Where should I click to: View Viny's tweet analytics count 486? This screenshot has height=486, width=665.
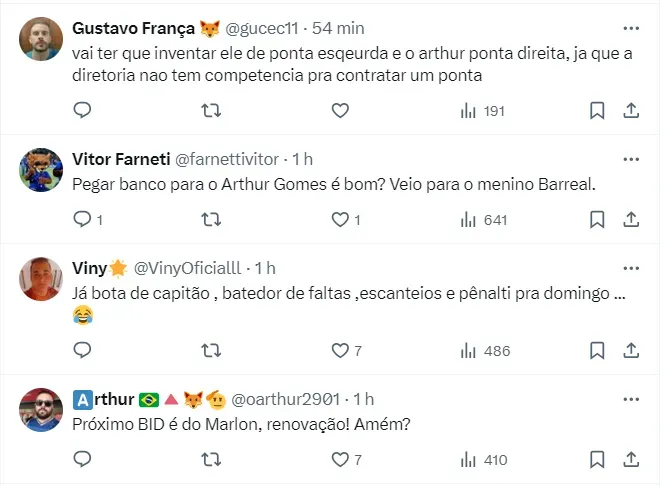[485, 351]
